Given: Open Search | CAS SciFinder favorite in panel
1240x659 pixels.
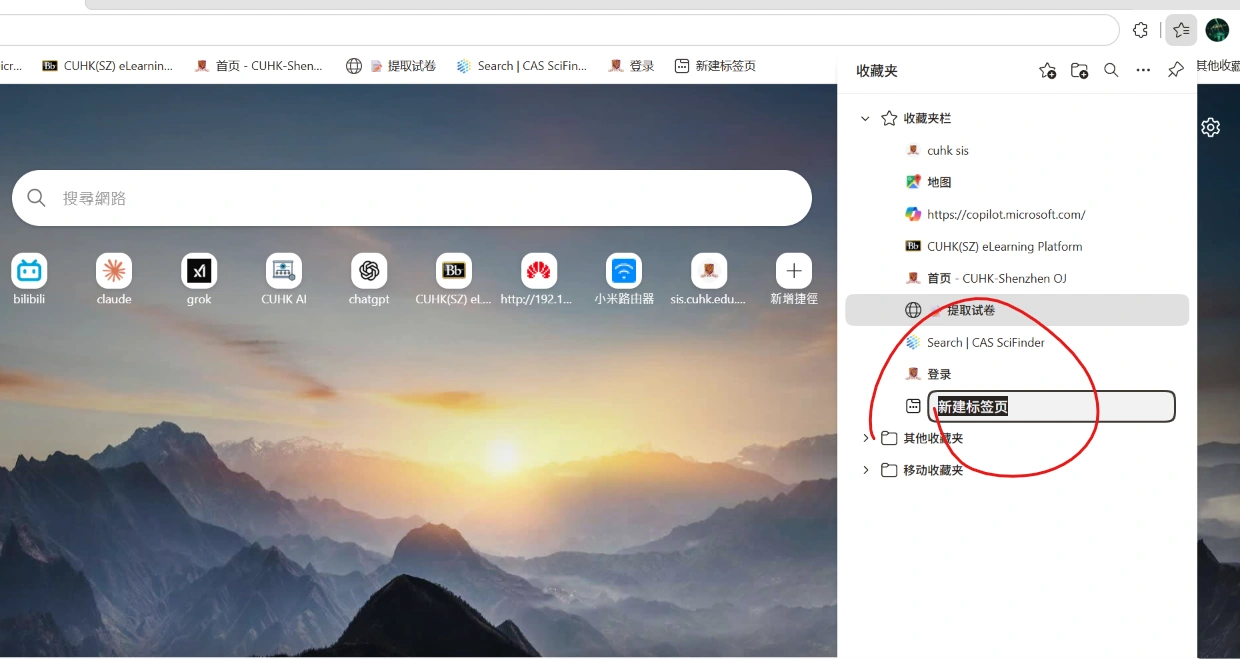Looking at the screenshot, I should 1017,342.
